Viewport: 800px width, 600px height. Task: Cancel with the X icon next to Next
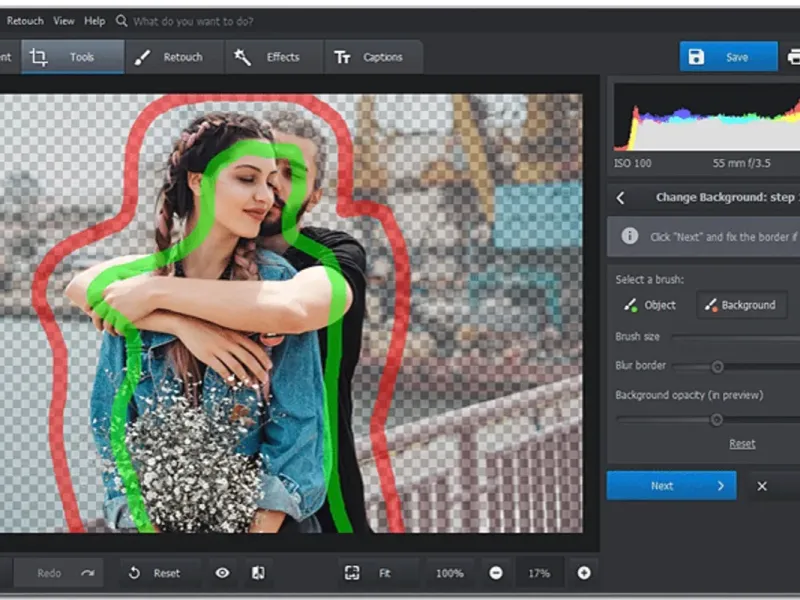coord(762,486)
